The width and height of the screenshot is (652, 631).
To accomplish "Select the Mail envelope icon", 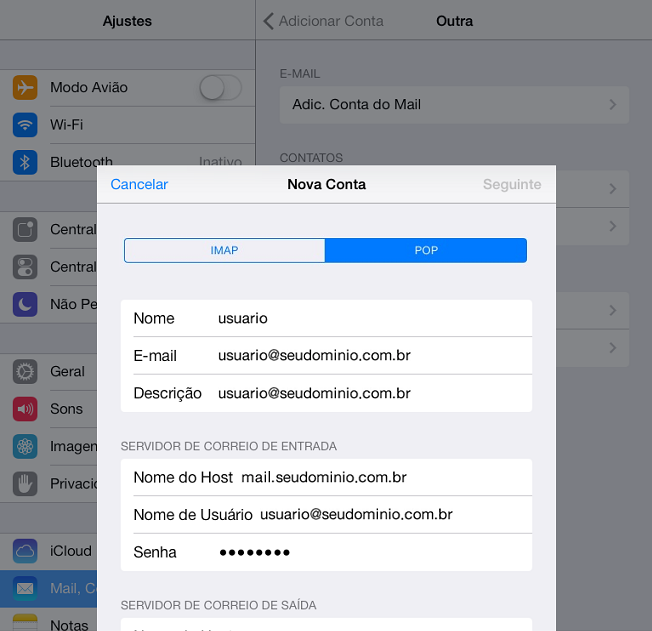I will 25,588.
